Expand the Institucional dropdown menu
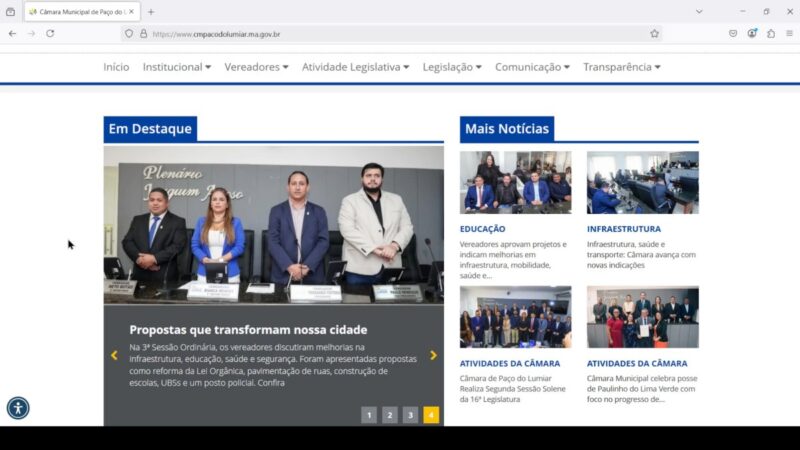800x450 pixels. (177, 67)
